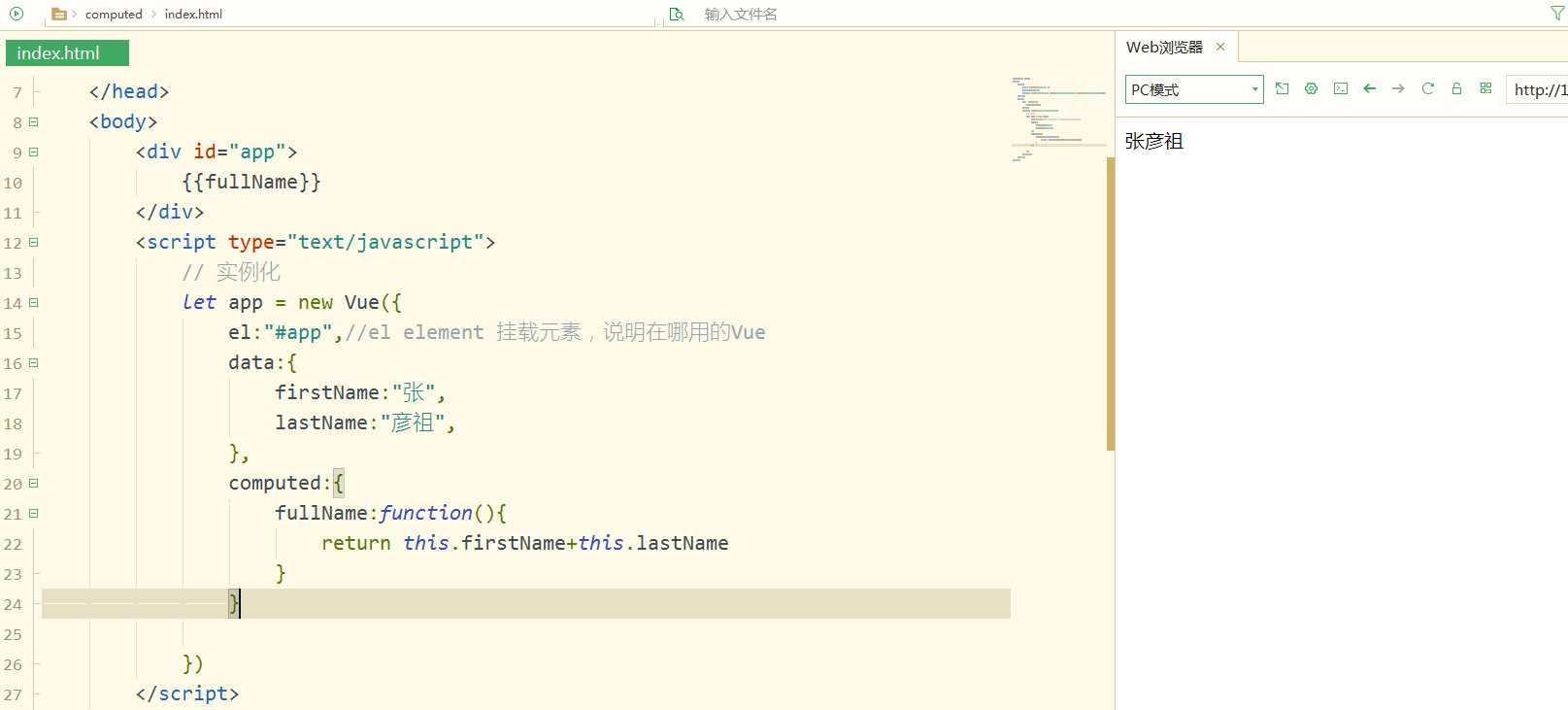Collapse the script fold on line 12
The height and width of the screenshot is (710, 1568).
tap(33, 242)
